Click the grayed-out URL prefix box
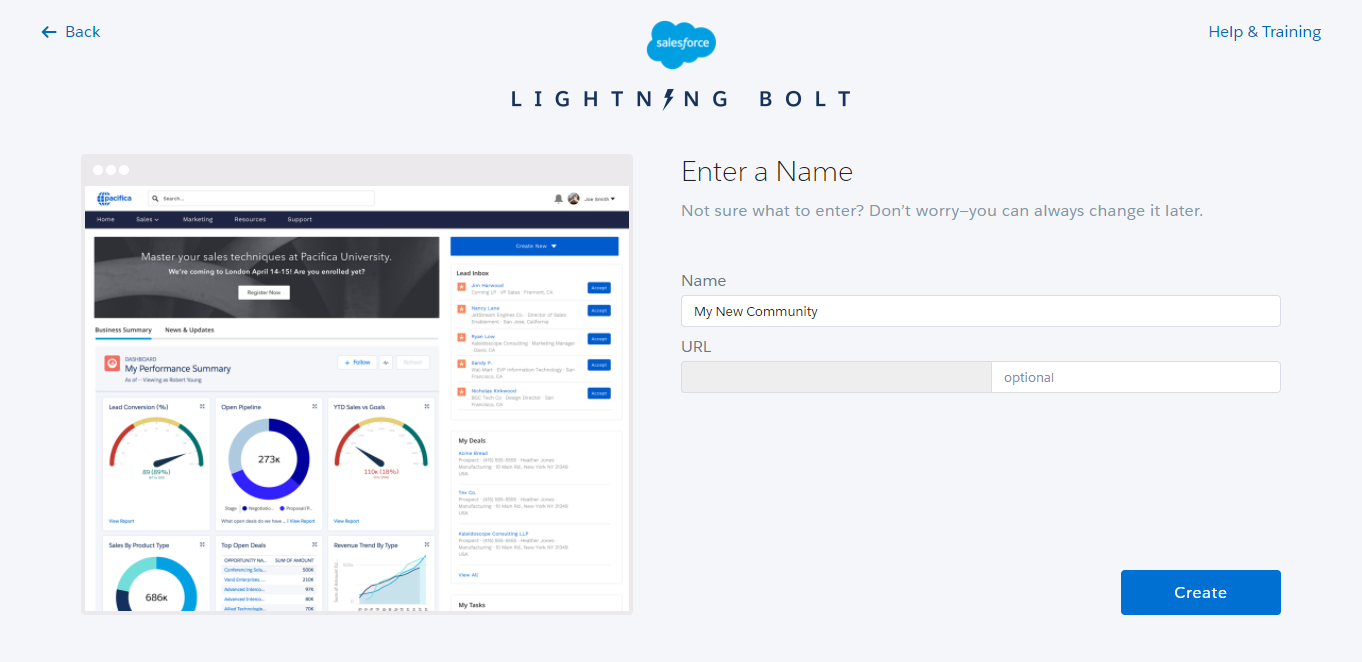 [x=836, y=377]
